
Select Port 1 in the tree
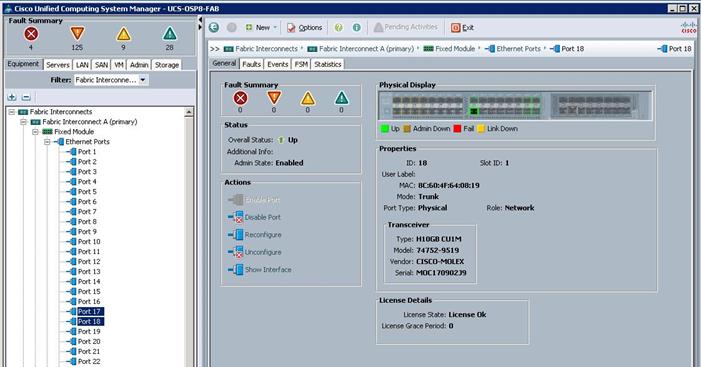(x=87, y=152)
